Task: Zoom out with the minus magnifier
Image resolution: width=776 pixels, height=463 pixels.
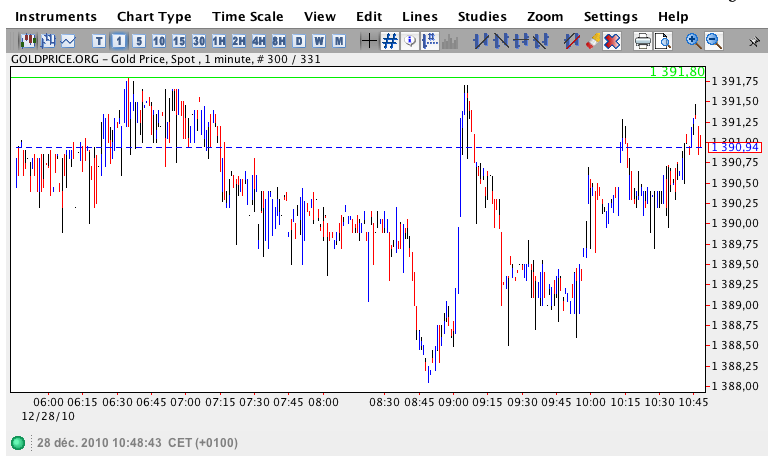Action: [713, 41]
